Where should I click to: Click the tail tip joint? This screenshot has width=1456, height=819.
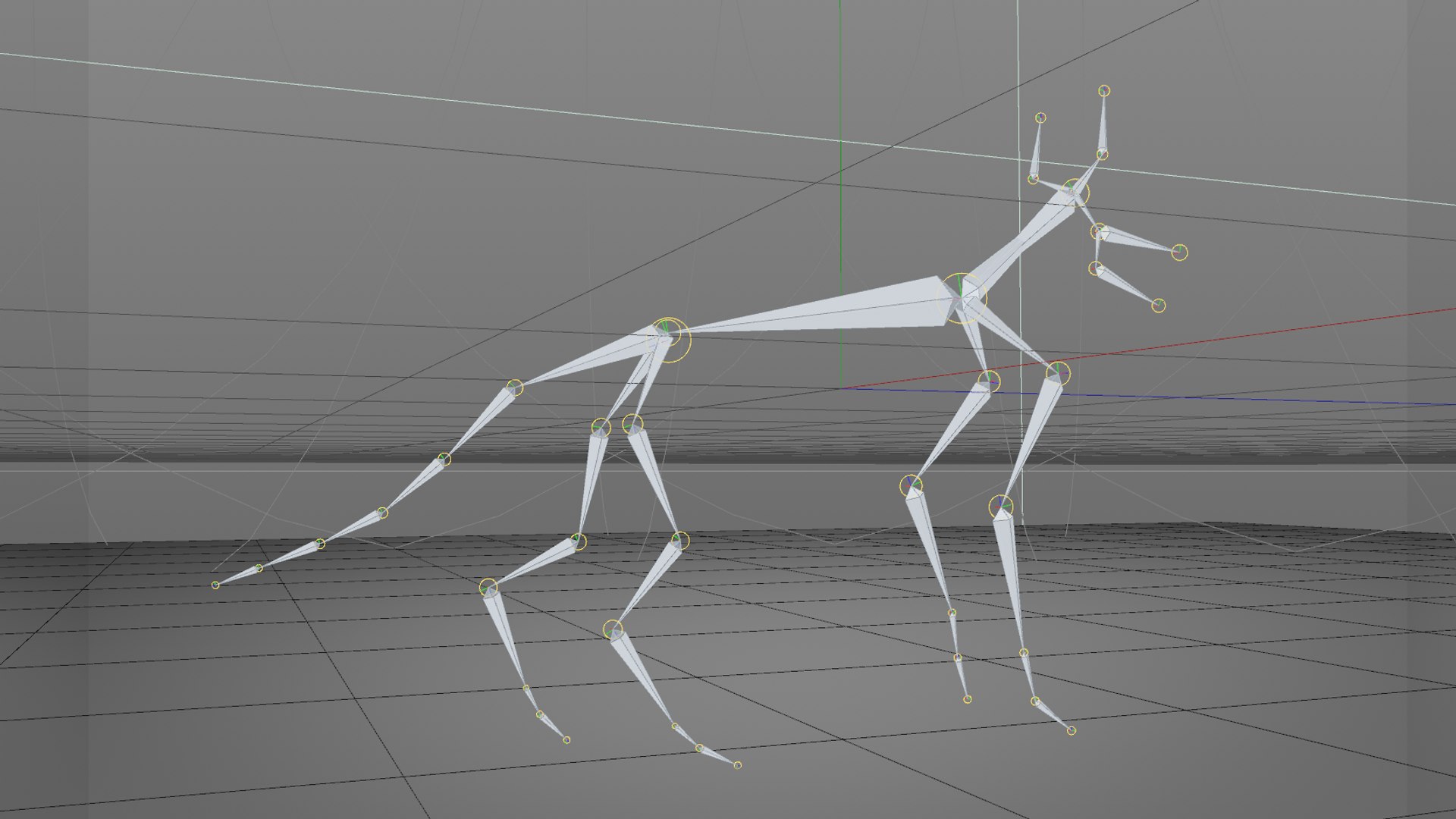click(x=215, y=585)
